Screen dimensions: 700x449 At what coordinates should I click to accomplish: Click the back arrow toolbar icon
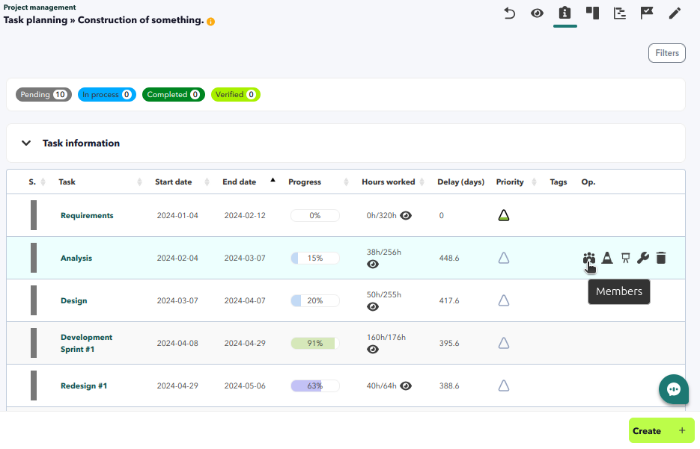tap(509, 13)
